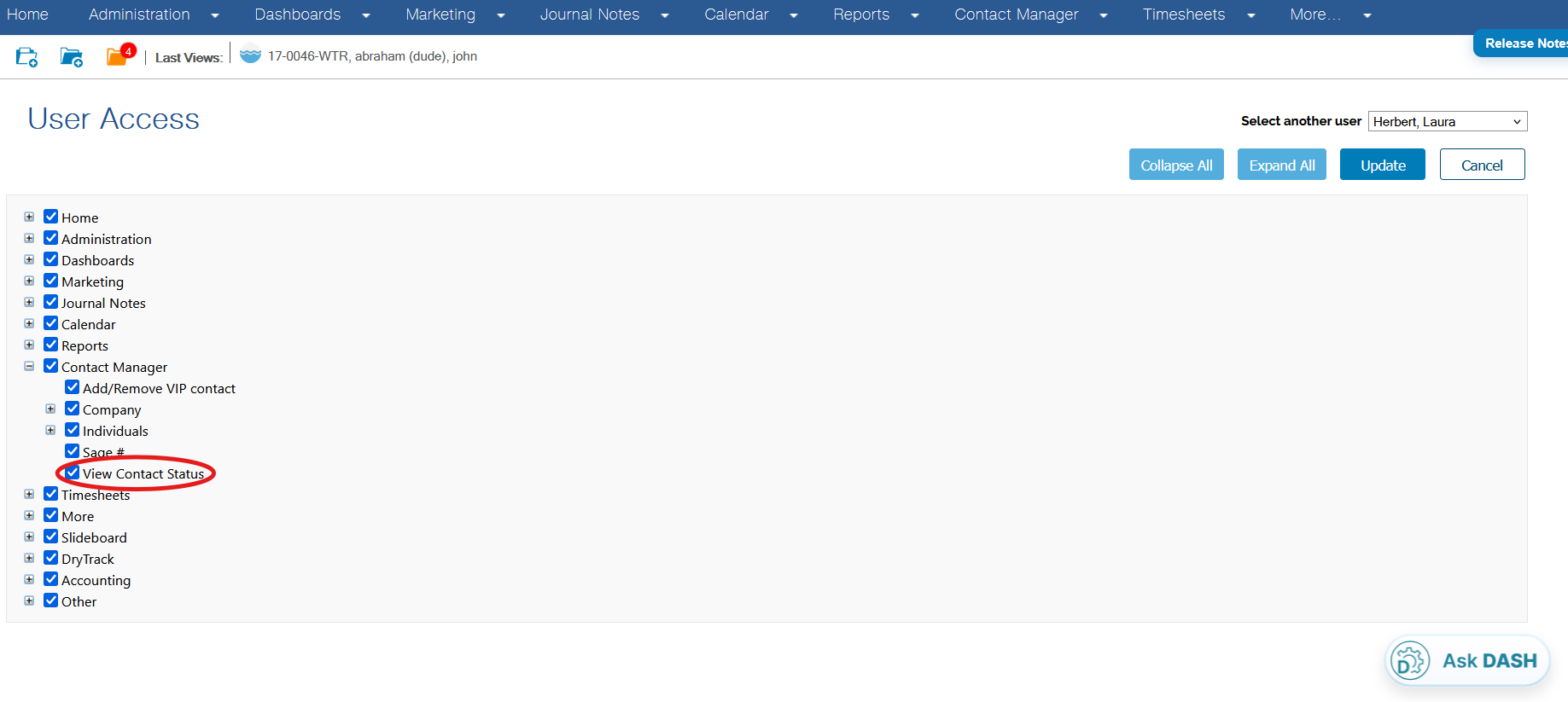Click the Update button
The height and width of the screenshot is (702, 1568).
point(1383,165)
